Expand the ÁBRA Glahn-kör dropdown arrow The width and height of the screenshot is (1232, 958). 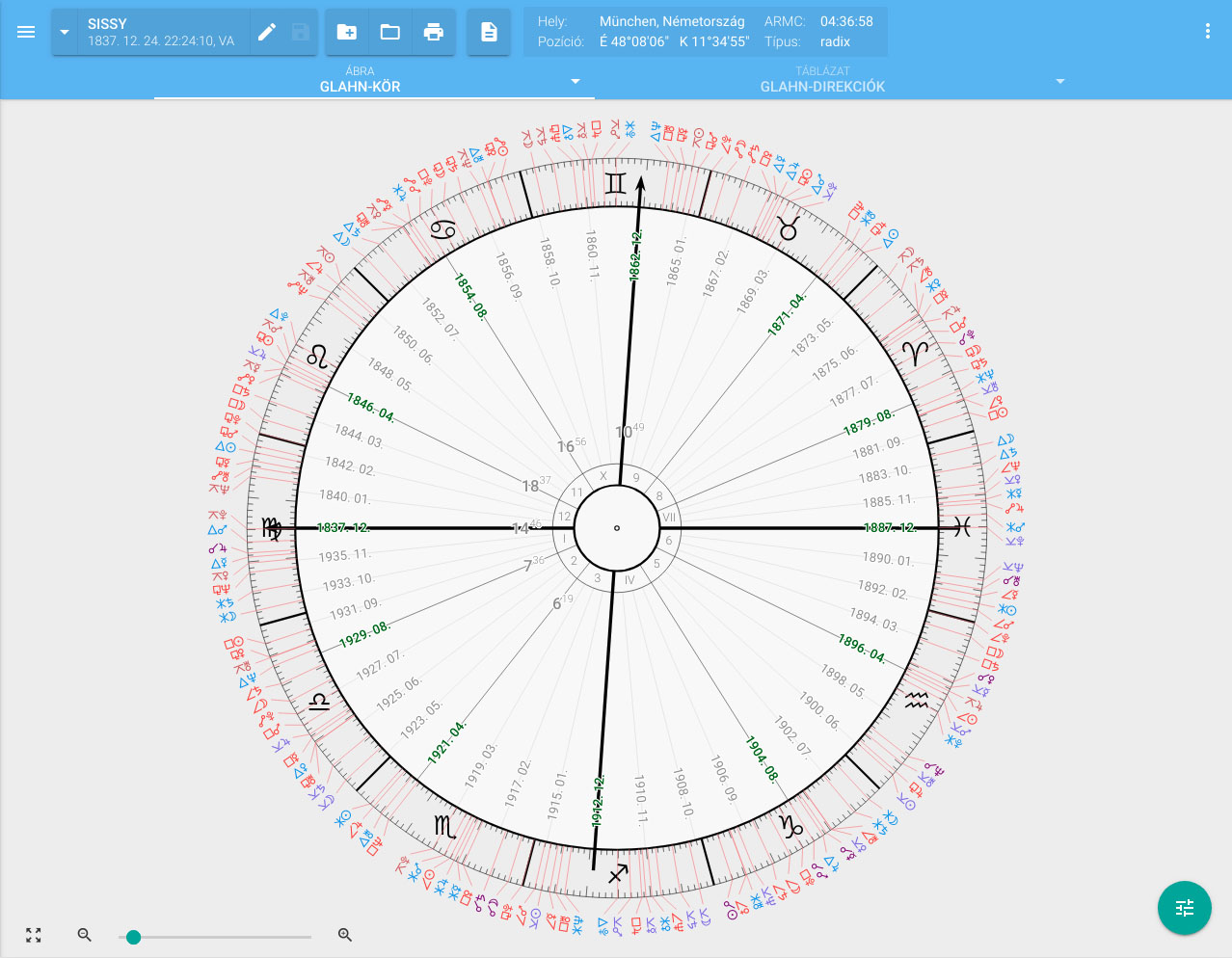pos(576,81)
